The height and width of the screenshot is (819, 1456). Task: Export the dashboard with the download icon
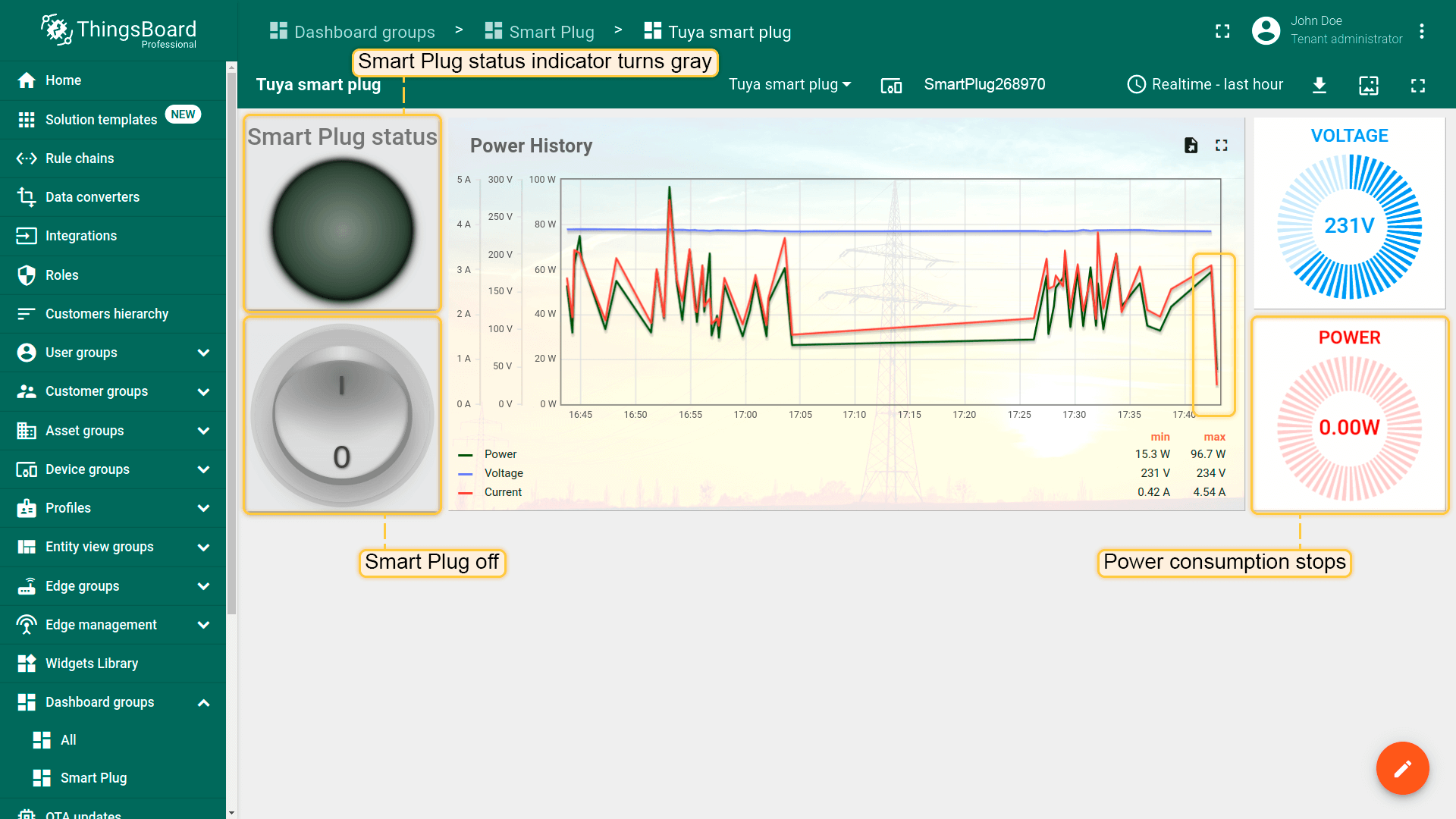[x=1319, y=85]
